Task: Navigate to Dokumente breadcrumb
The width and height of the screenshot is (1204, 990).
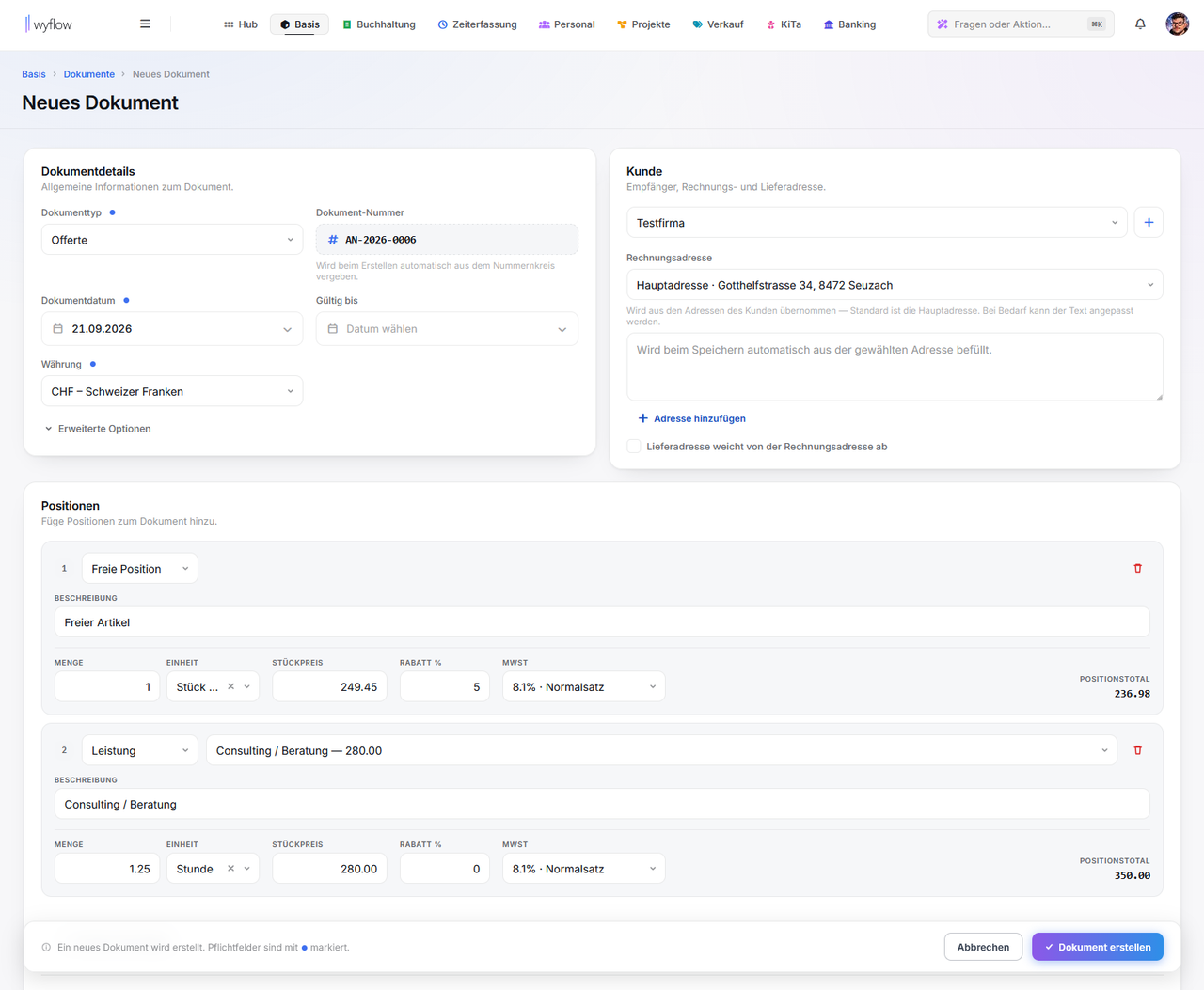Action: pyautogui.click(x=89, y=74)
